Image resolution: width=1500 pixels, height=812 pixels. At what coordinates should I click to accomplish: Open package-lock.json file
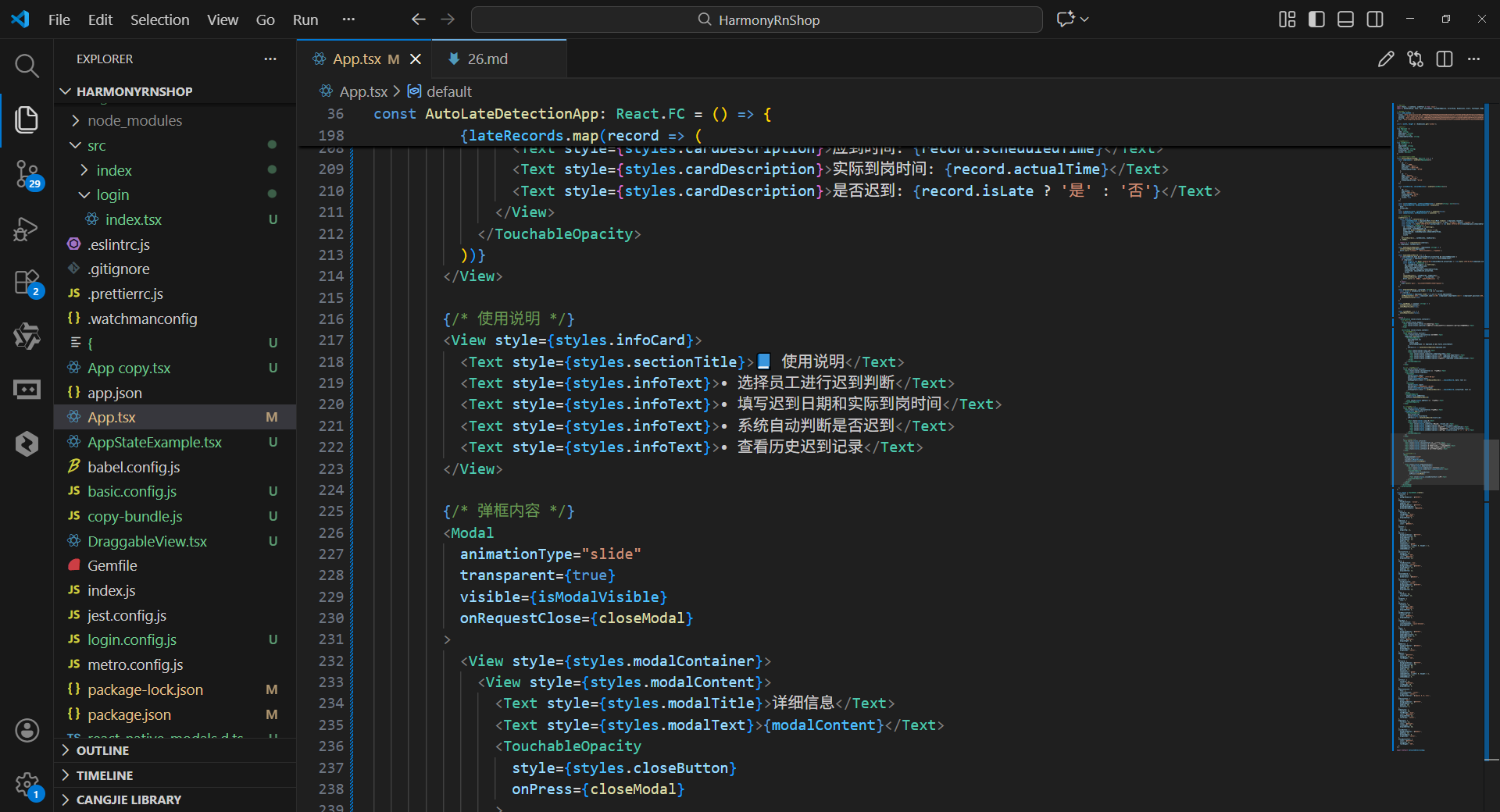(x=175, y=689)
